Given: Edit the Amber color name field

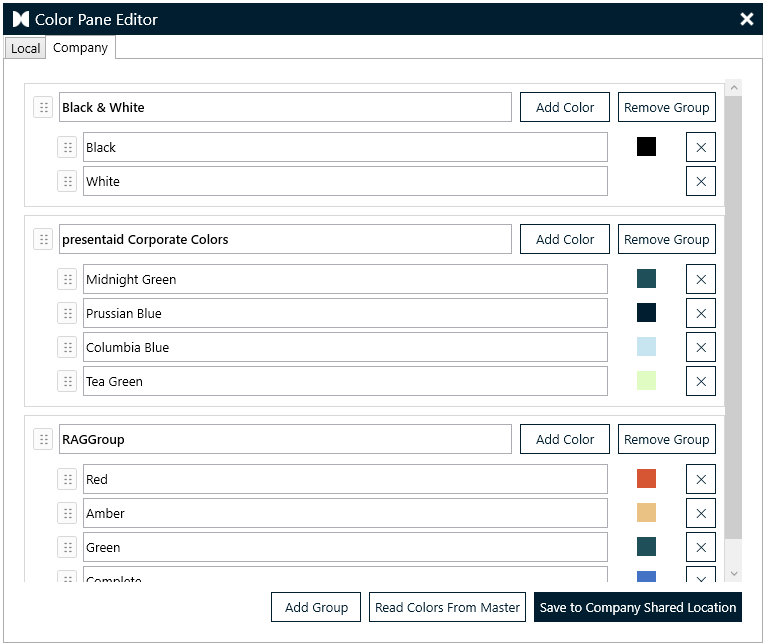Looking at the screenshot, I should 345,513.
